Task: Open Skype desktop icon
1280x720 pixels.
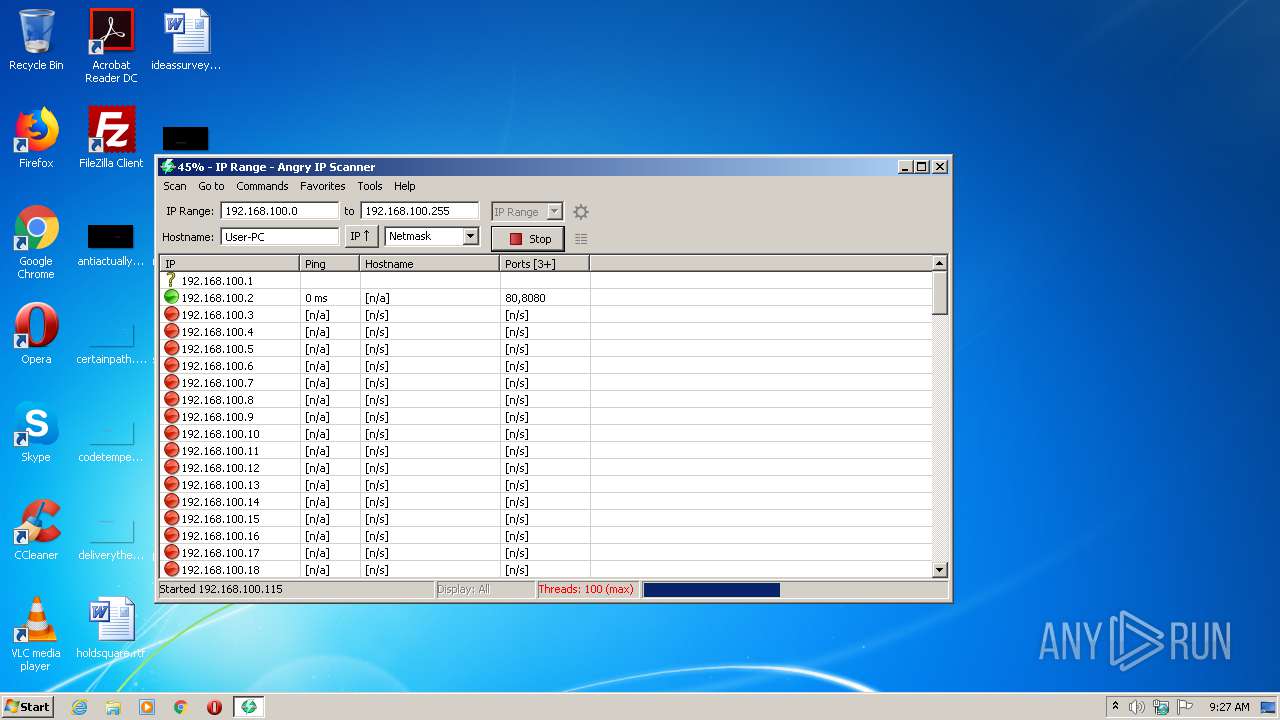Action: point(36,432)
